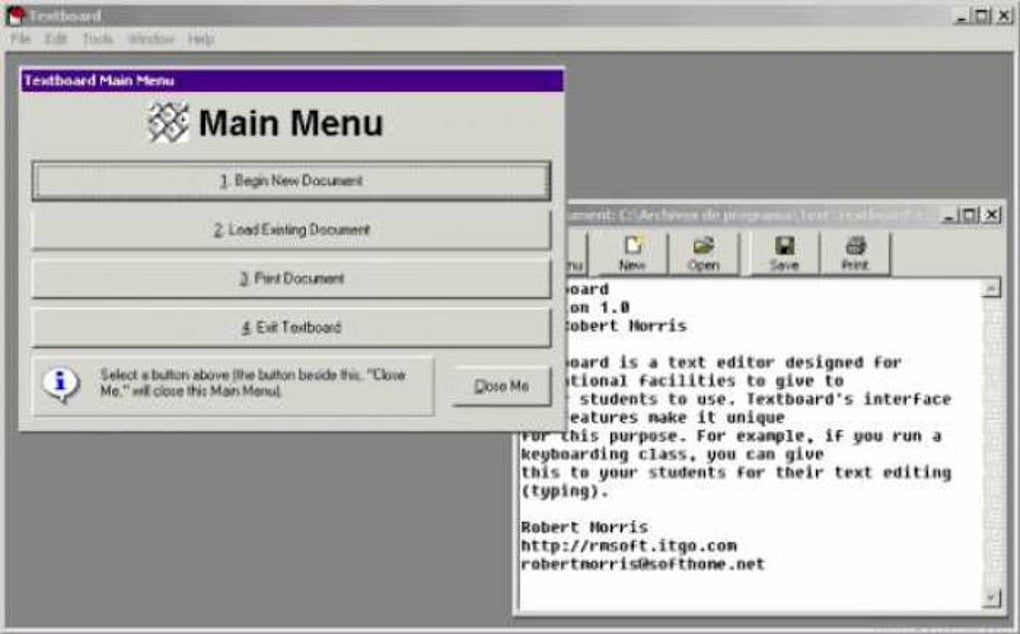Select Exit Textboard
Viewport: 1020px width, 634px height.
(290, 328)
